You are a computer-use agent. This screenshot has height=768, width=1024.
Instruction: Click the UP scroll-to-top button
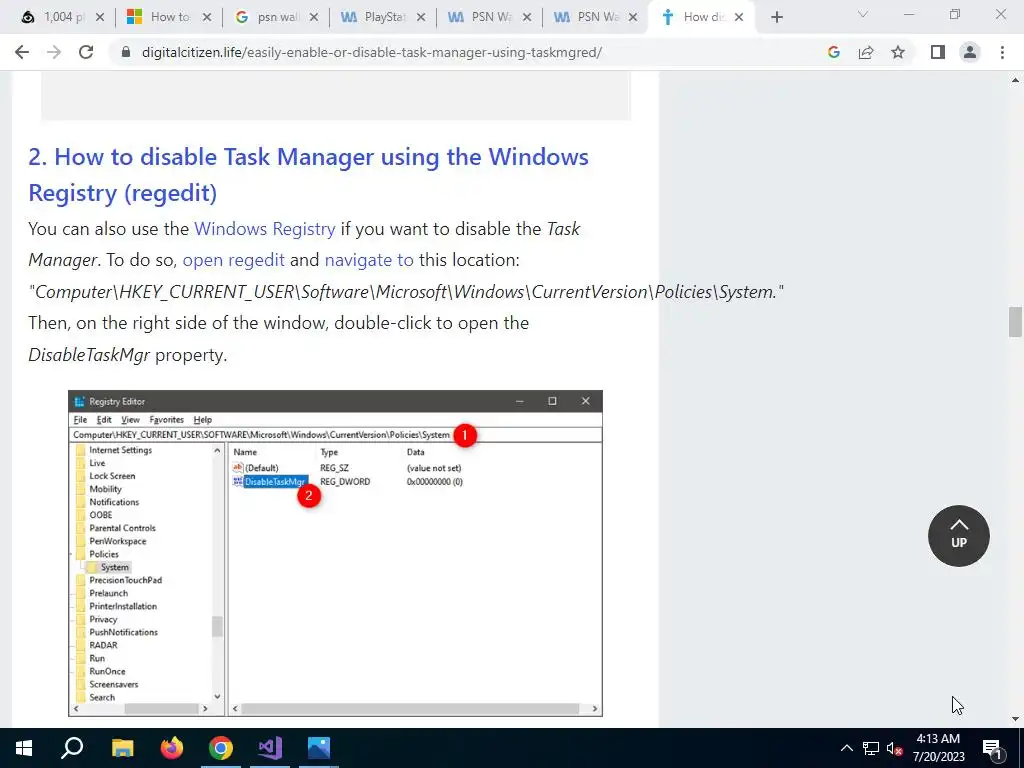(x=958, y=536)
